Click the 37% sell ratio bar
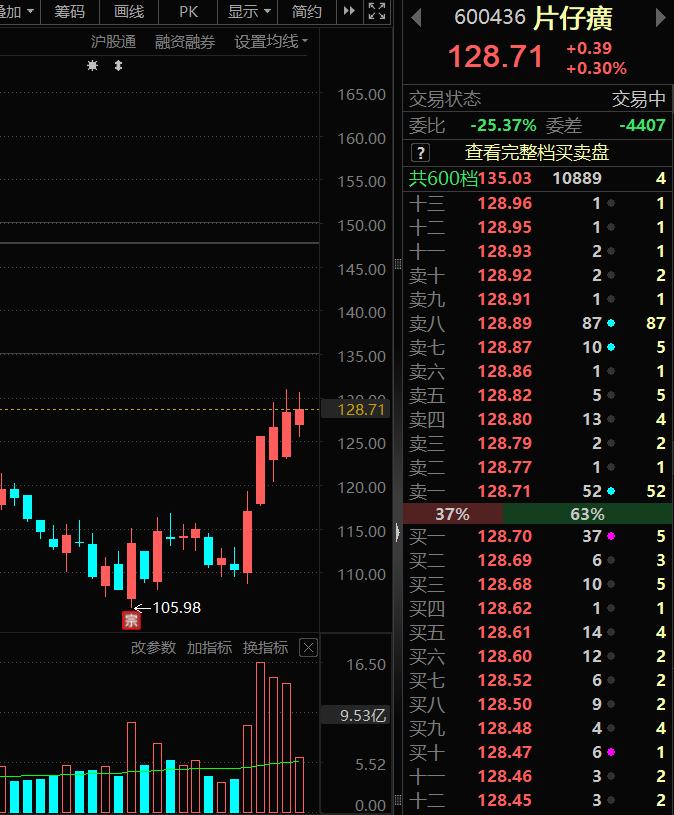 click(x=453, y=514)
